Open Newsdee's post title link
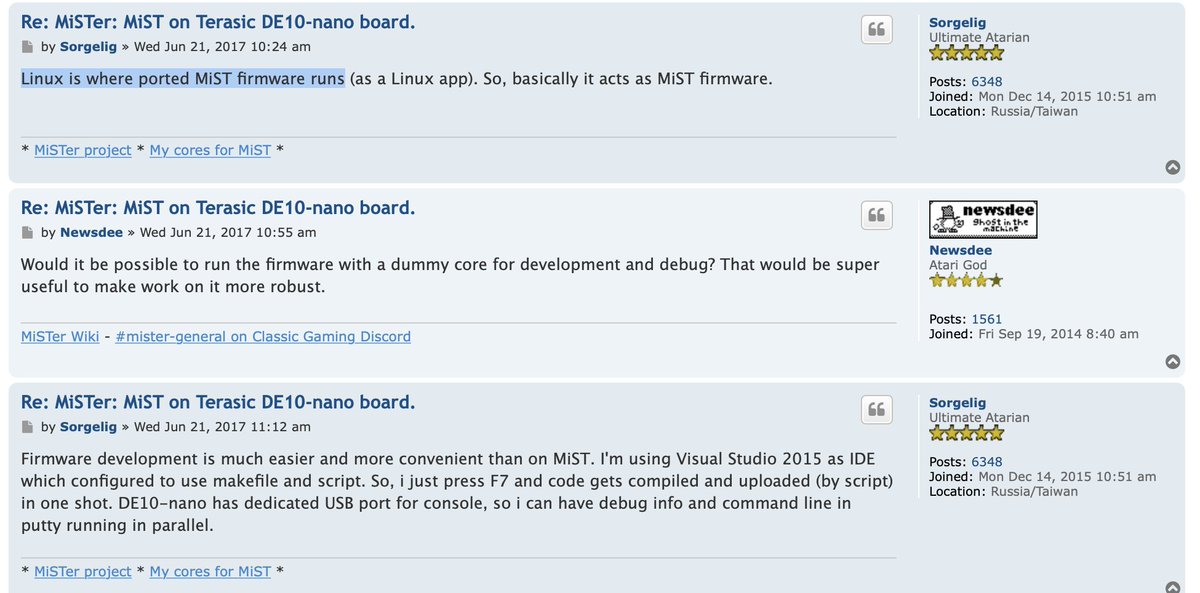 pyautogui.click(x=218, y=208)
